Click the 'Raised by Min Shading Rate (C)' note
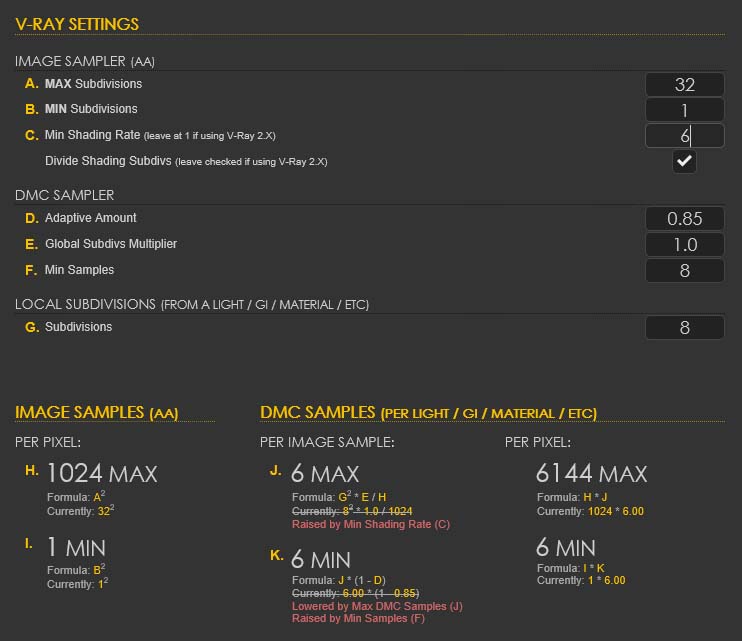This screenshot has height=641, width=742. [x=370, y=524]
